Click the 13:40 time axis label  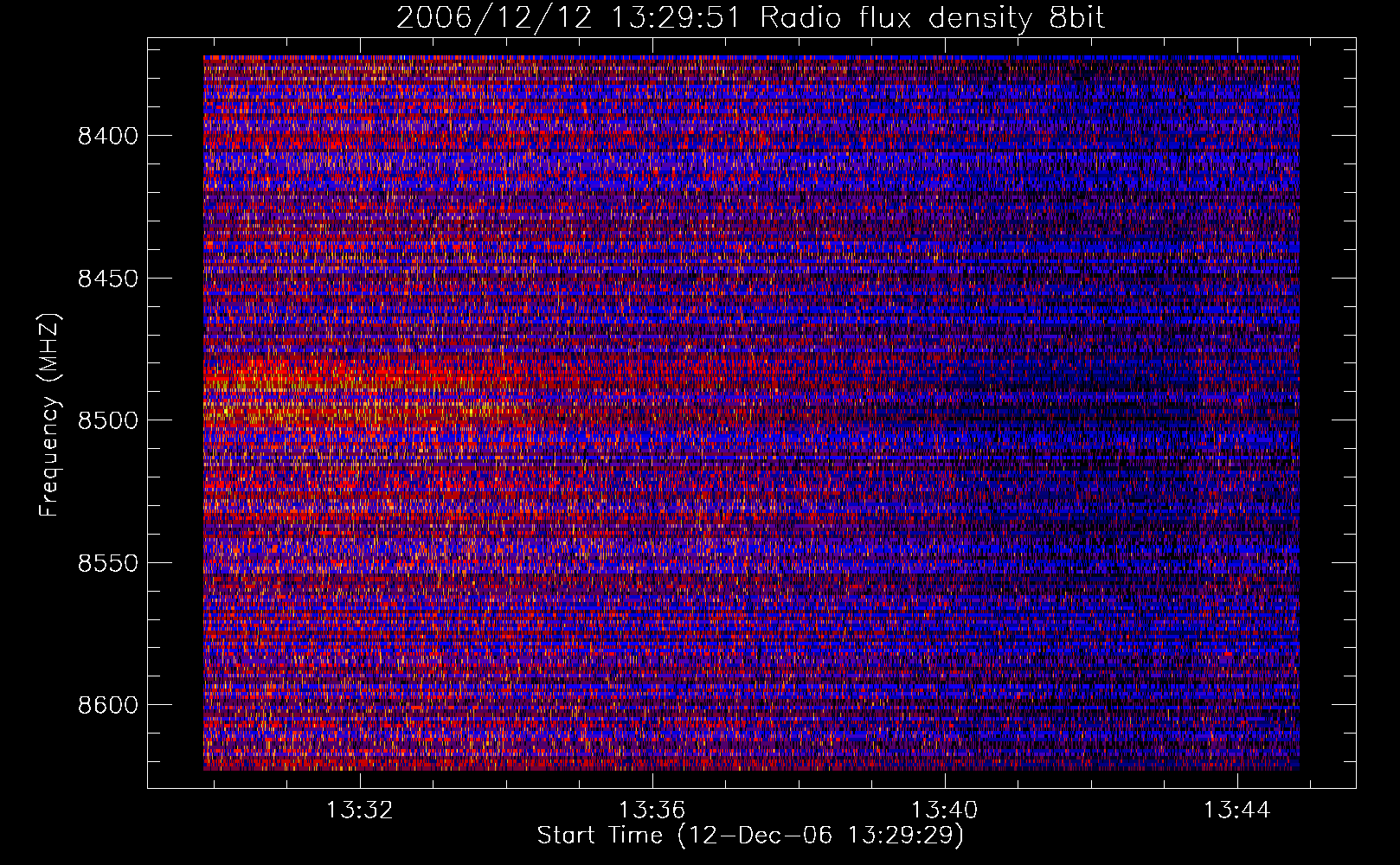(x=945, y=811)
